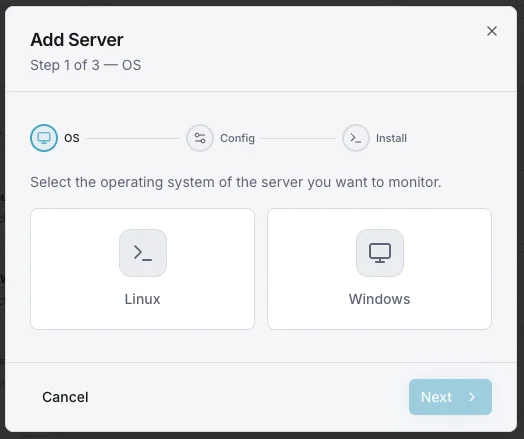The image size is (524, 439).
Task: Click the OS step monitor icon
Action: 44,138
